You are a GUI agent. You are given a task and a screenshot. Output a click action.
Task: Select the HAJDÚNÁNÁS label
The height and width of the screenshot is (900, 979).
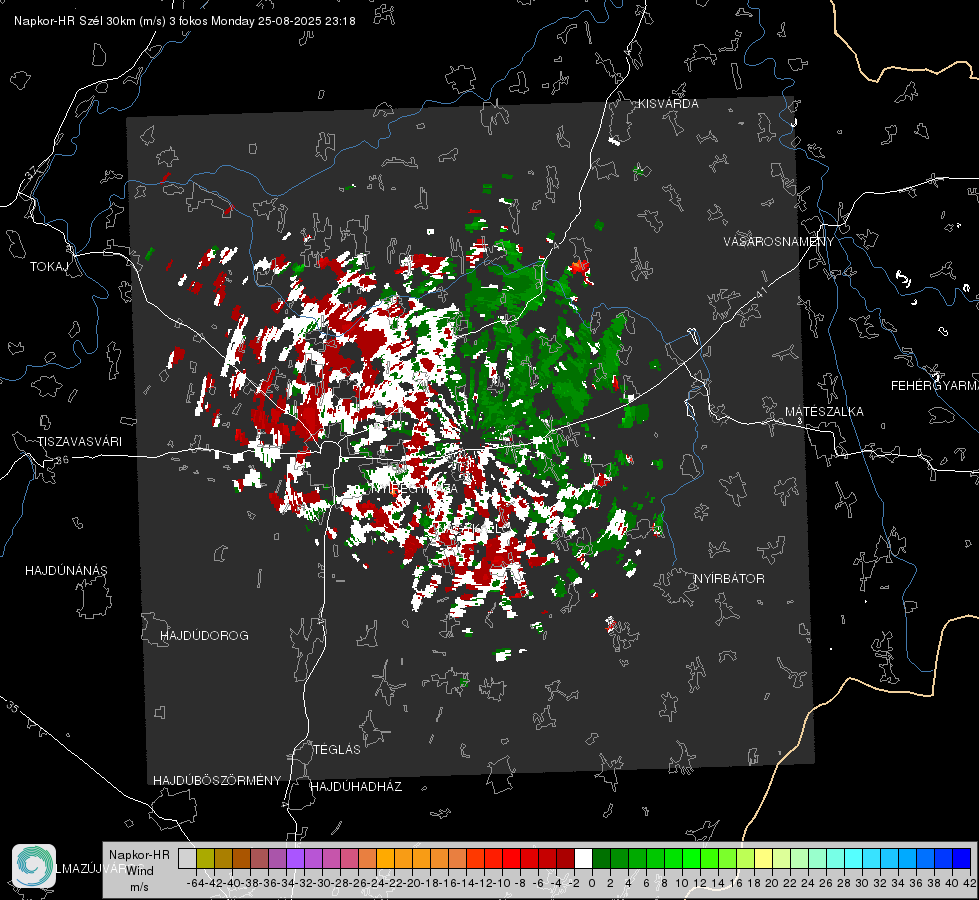[66, 570]
